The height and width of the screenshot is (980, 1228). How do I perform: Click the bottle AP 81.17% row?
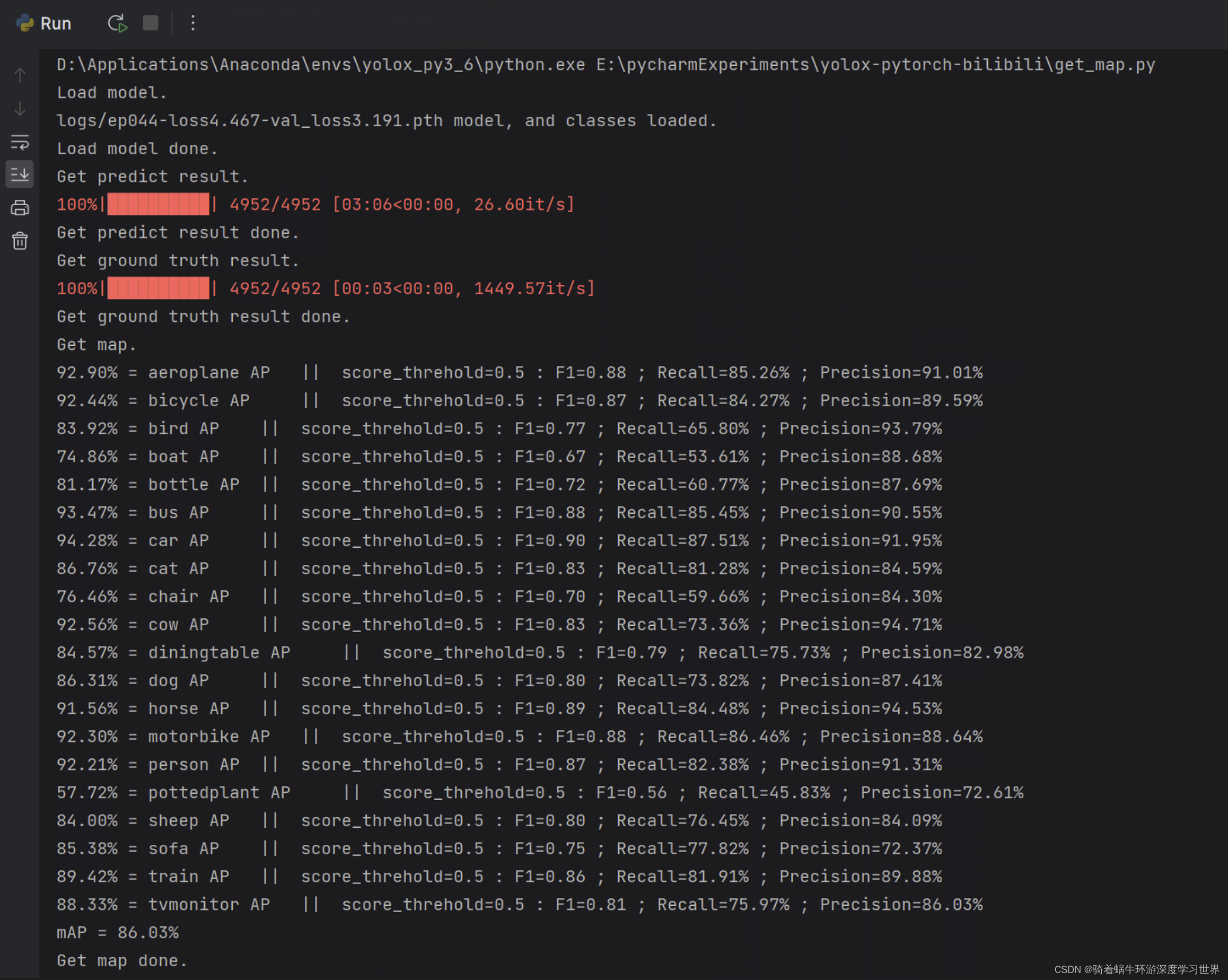tap(499, 484)
